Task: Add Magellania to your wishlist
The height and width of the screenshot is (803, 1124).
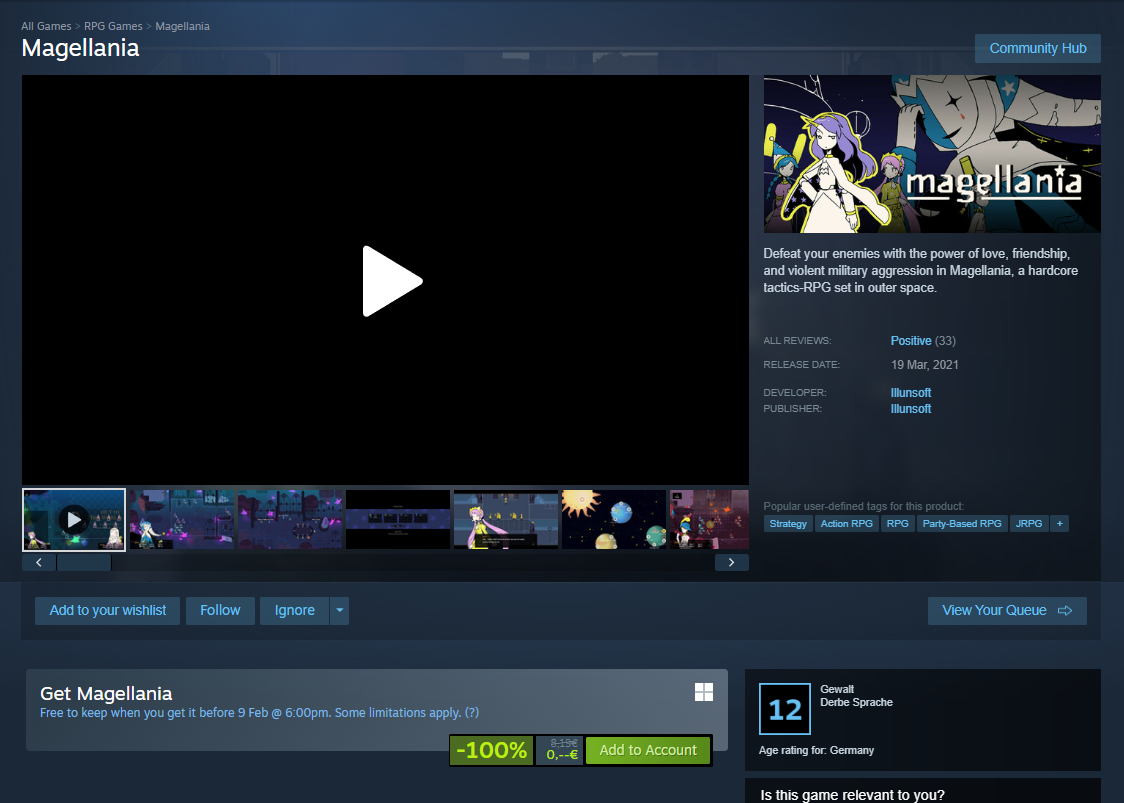Action: (x=108, y=610)
